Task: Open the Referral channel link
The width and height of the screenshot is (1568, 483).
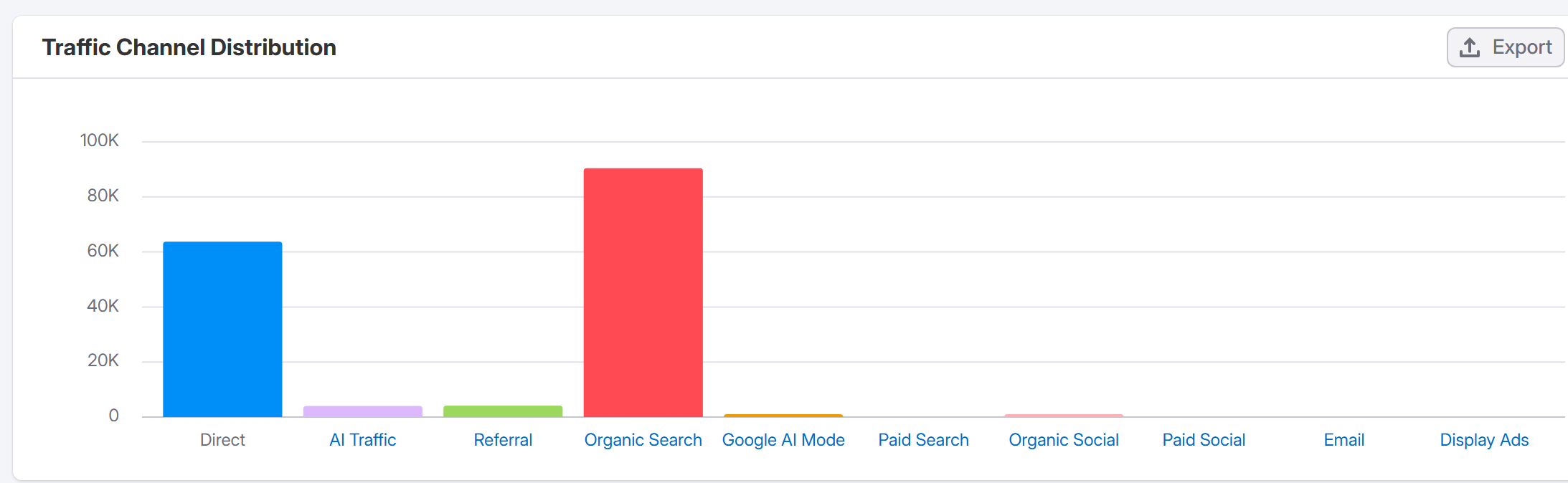Action: click(x=503, y=440)
